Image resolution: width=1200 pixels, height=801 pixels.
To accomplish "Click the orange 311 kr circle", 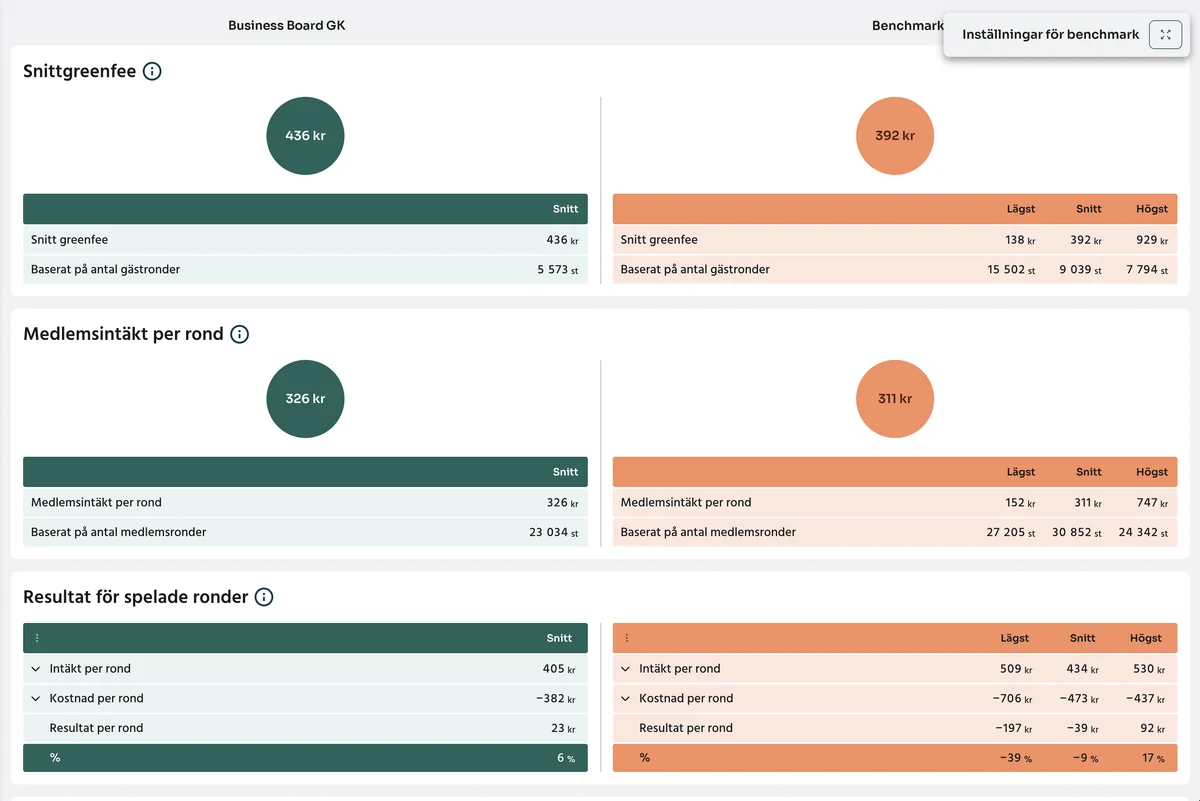I will (895, 398).
